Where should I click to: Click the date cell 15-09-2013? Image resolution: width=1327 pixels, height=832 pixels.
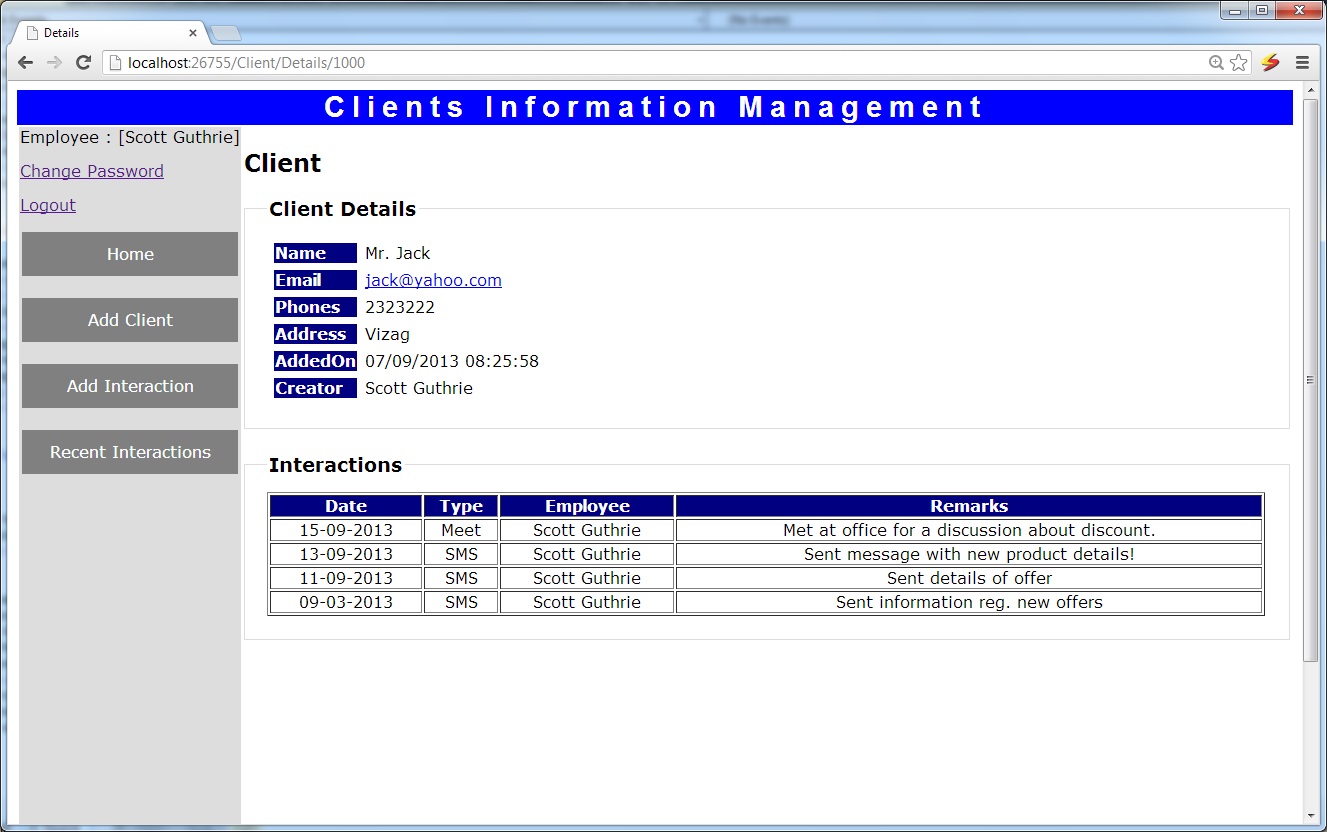point(346,530)
